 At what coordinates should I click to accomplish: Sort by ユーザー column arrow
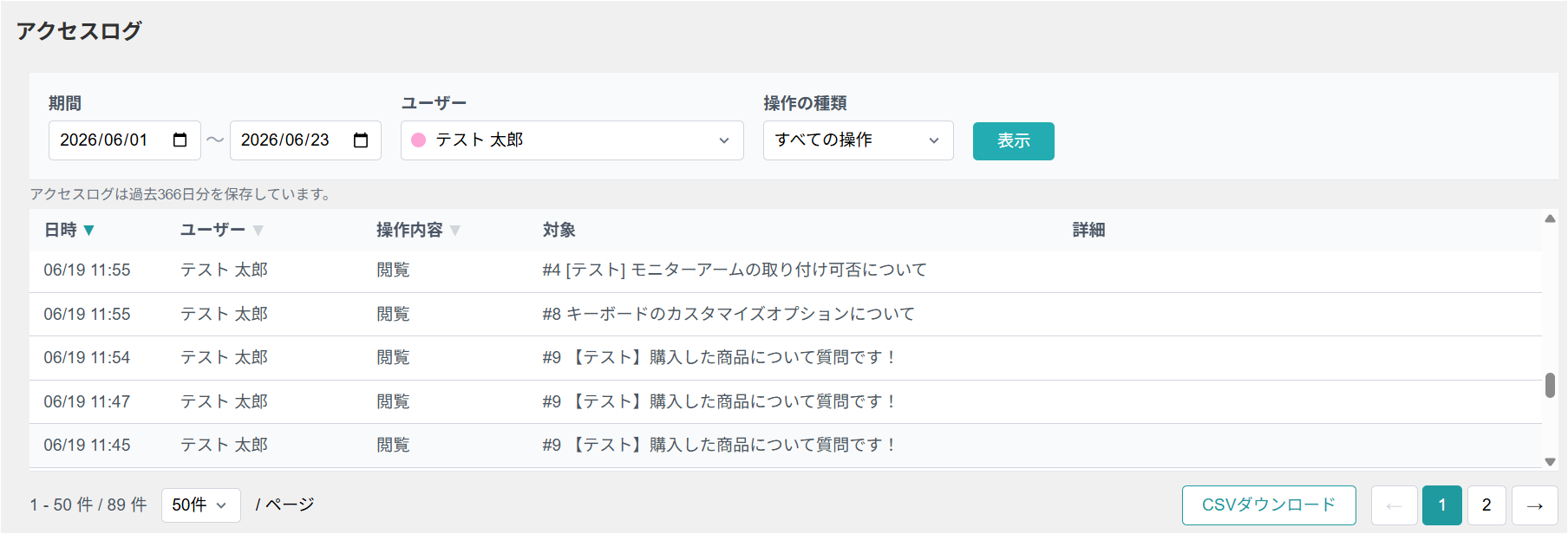tap(258, 231)
